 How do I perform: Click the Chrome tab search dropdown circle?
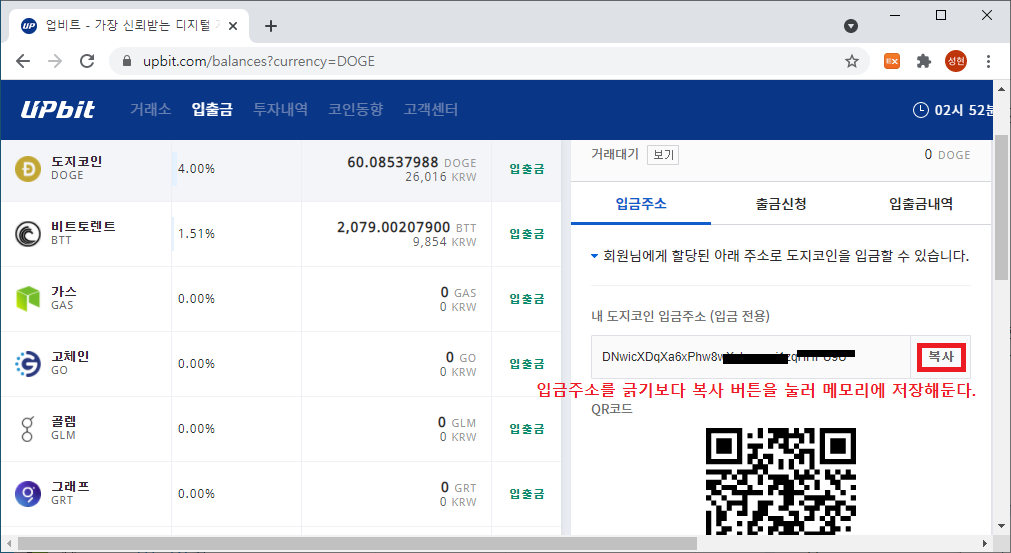point(851,26)
